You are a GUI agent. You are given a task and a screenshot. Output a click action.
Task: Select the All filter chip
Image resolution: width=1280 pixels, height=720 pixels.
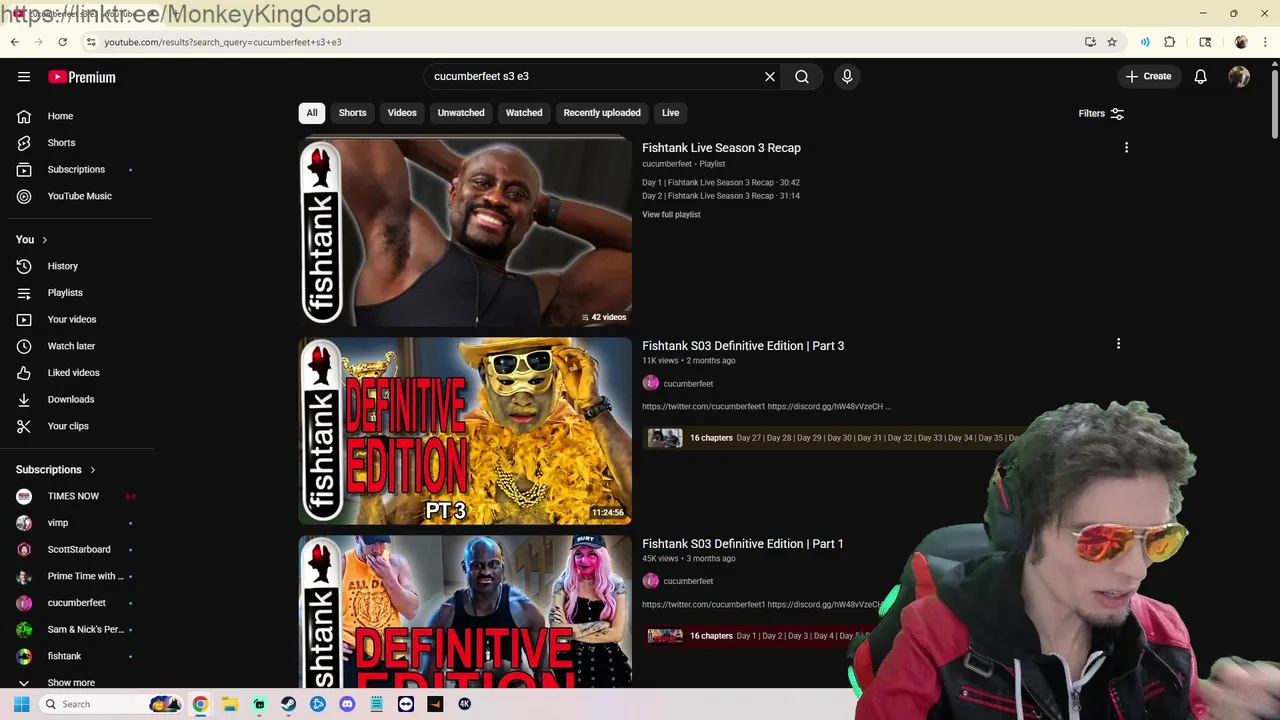(312, 113)
